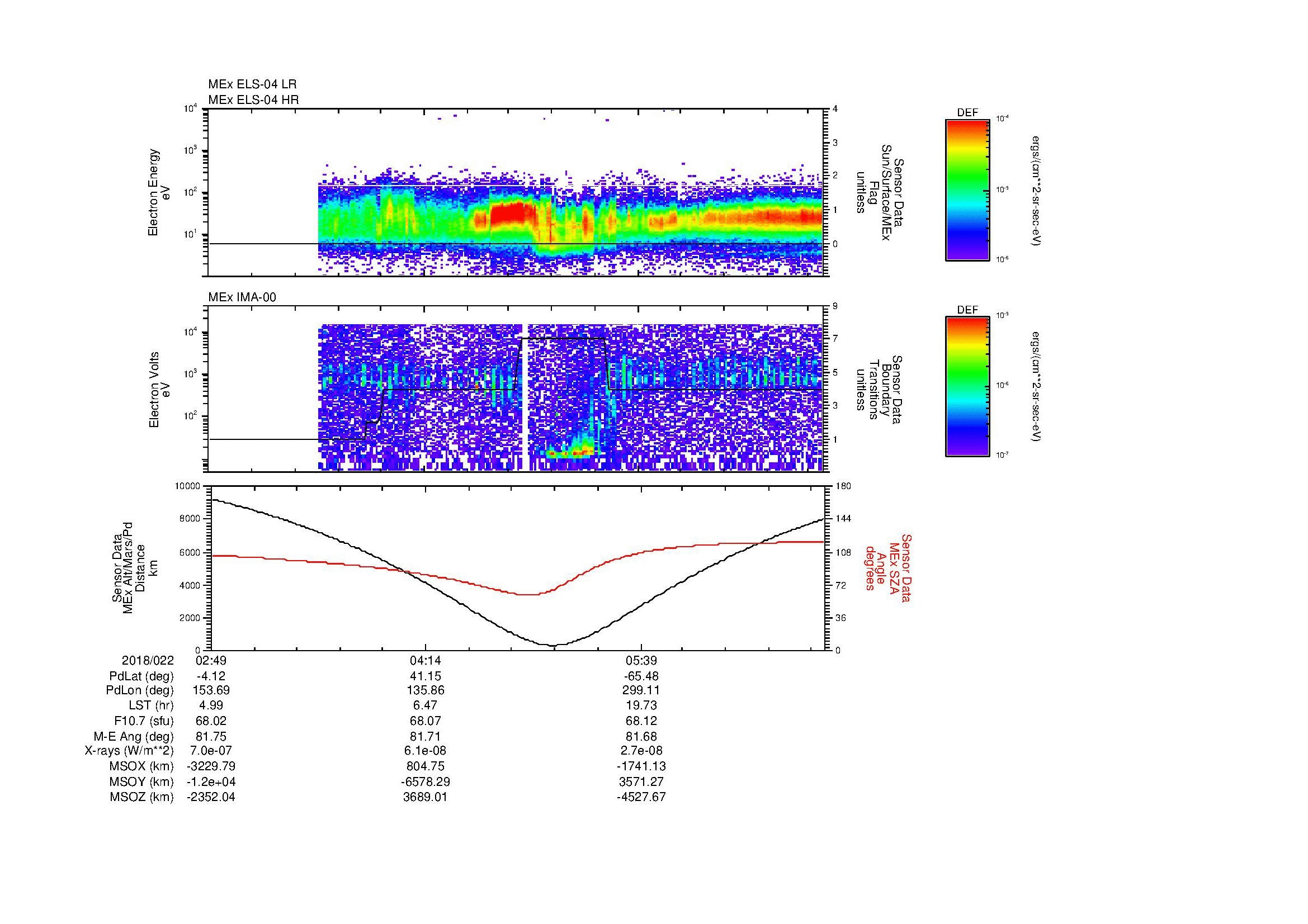Image resolution: width=1308 pixels, height=924 pixels.
Task: Click the lower DEF color bar
Action: pos(967,387)
